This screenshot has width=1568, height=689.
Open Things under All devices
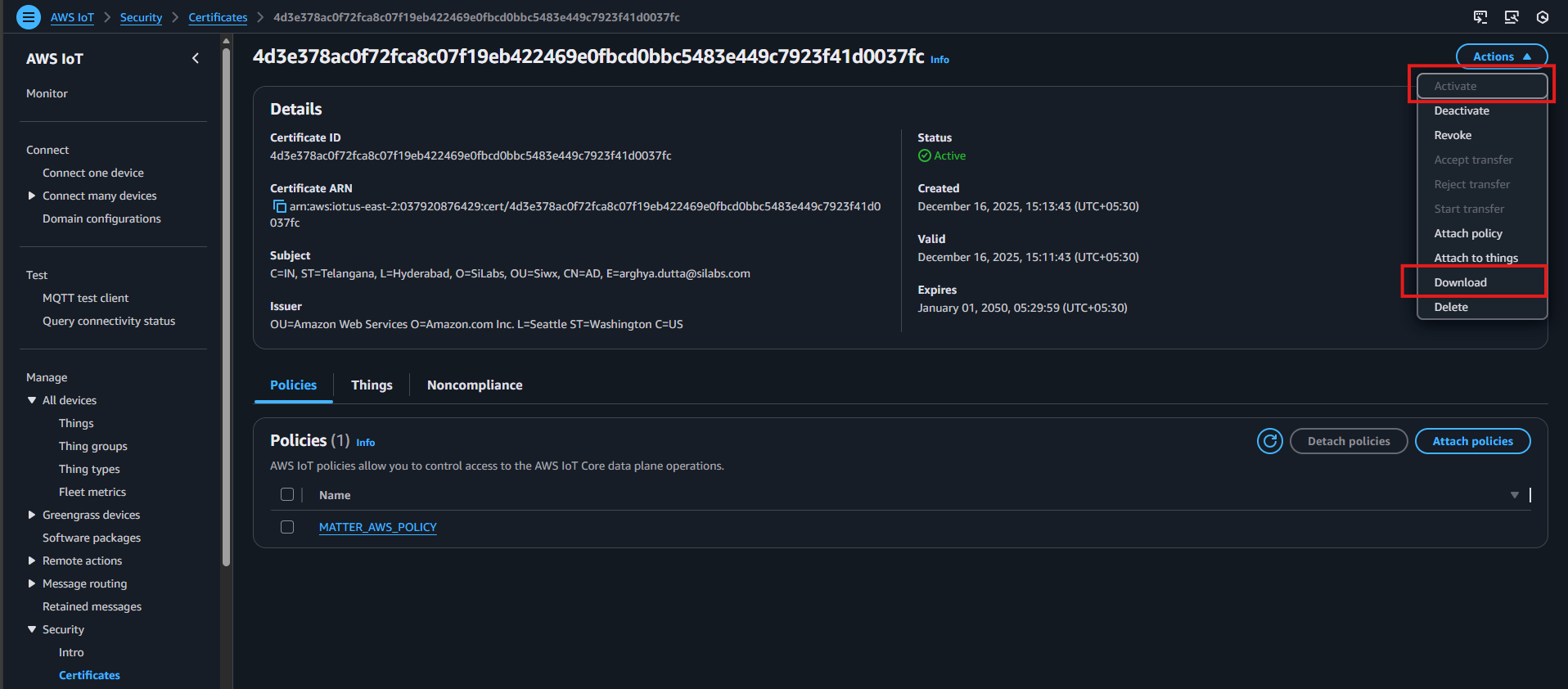point(76,423)
